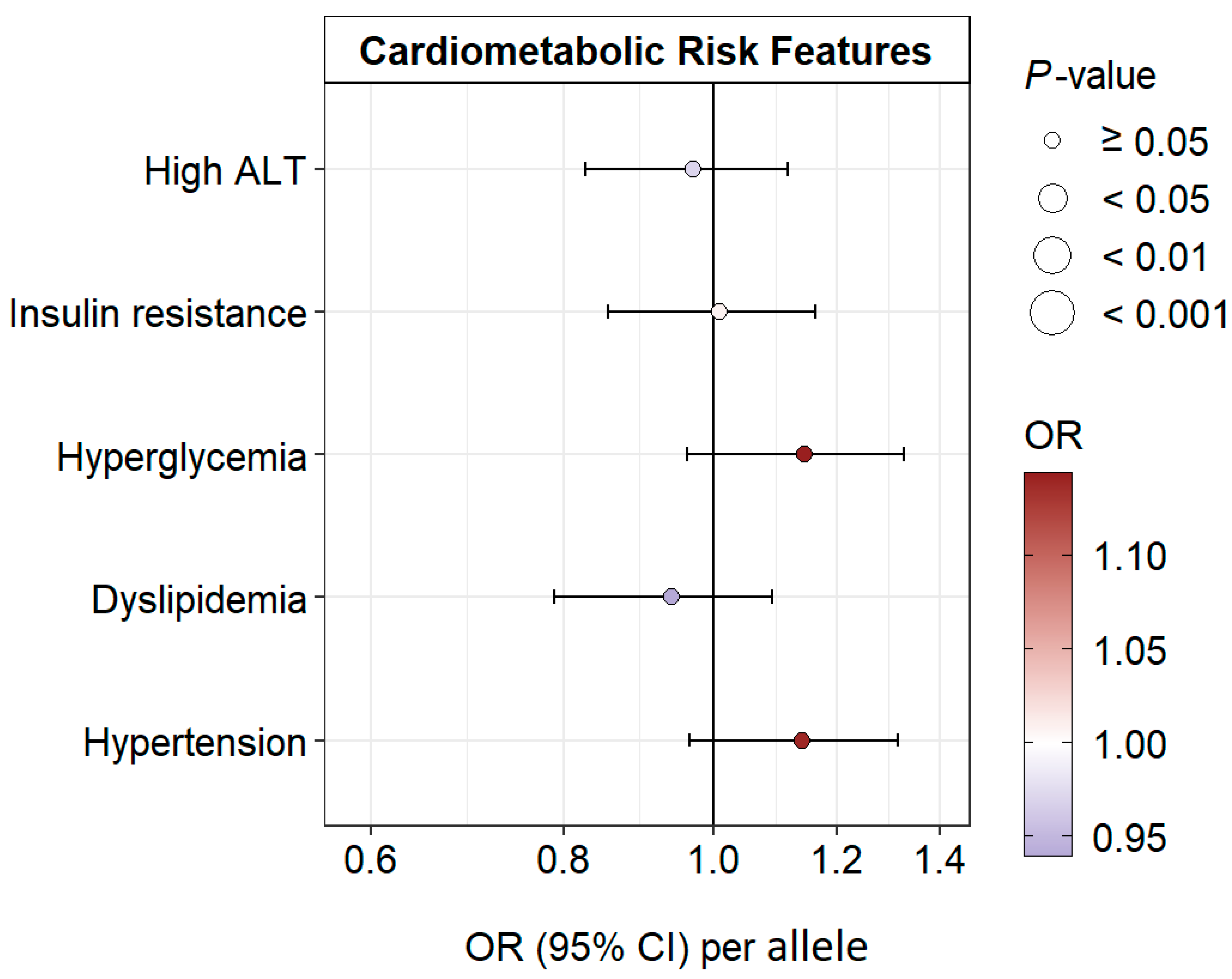Click the P-value legend heading
1232x979 pixels.
[x=1090, y=76]
